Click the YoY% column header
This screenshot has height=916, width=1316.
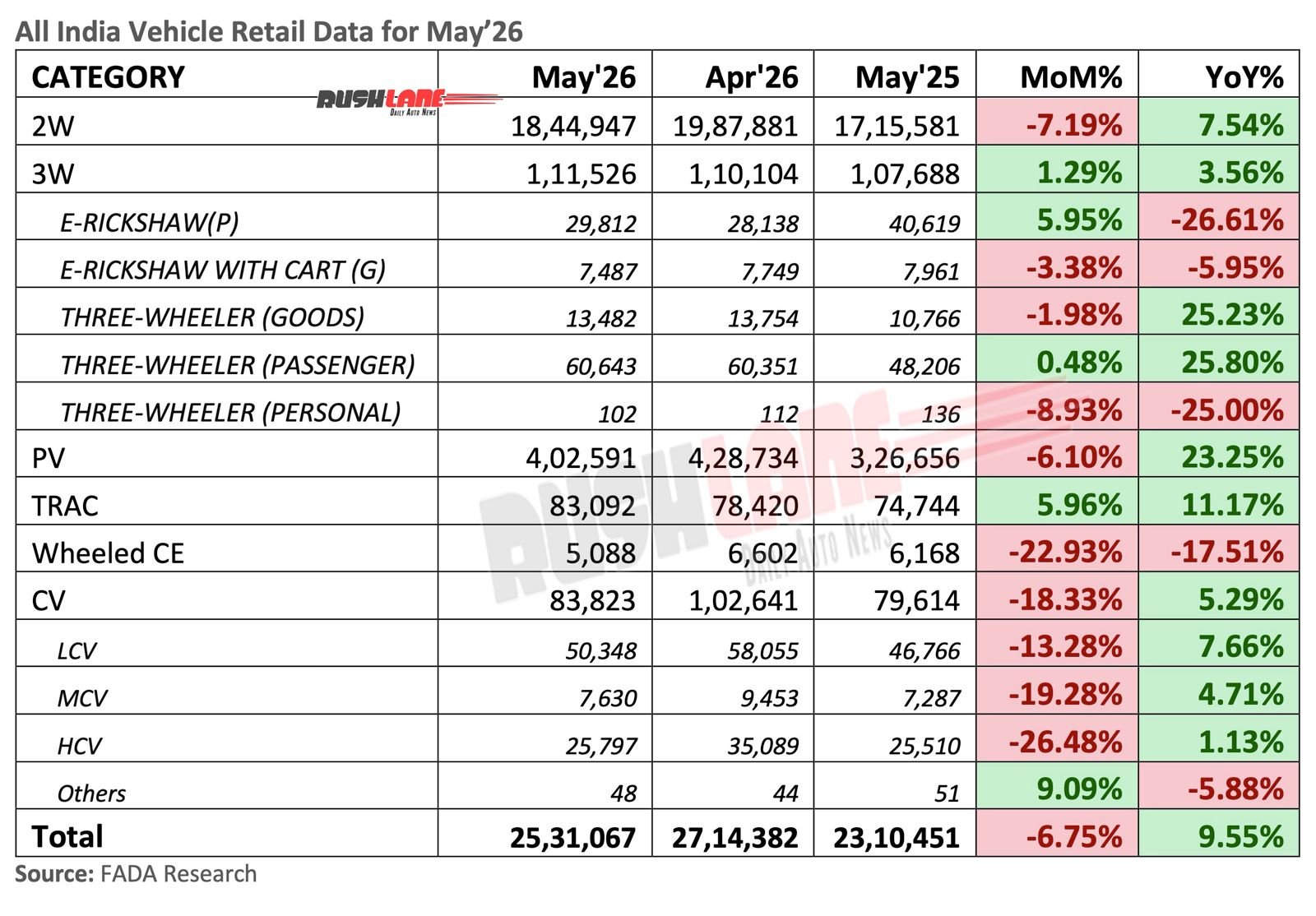pos(1244,77)
